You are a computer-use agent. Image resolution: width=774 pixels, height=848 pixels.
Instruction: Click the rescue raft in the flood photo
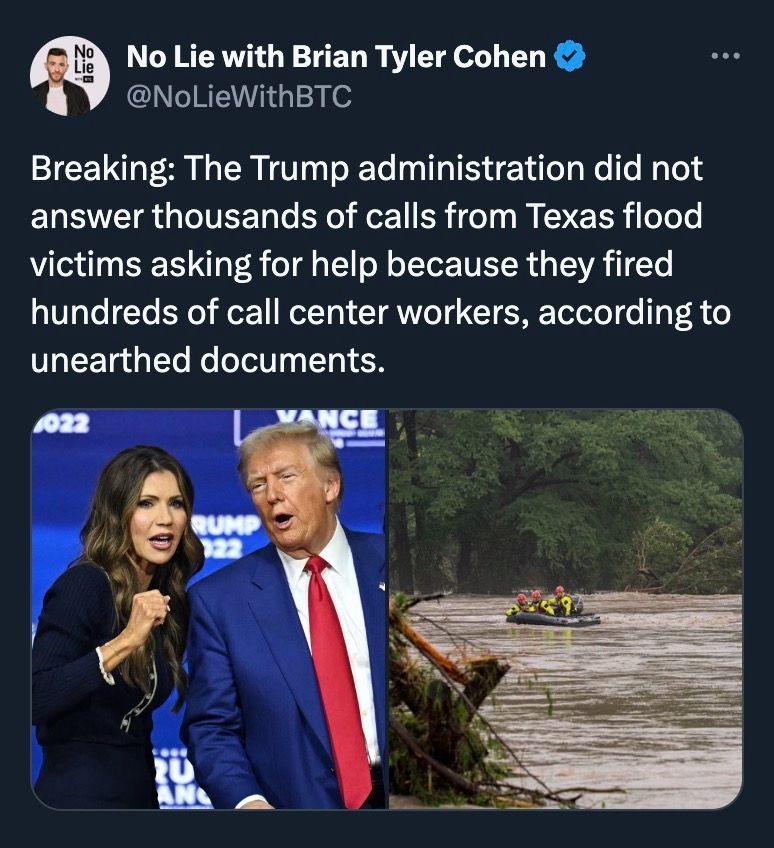point(552,610)
